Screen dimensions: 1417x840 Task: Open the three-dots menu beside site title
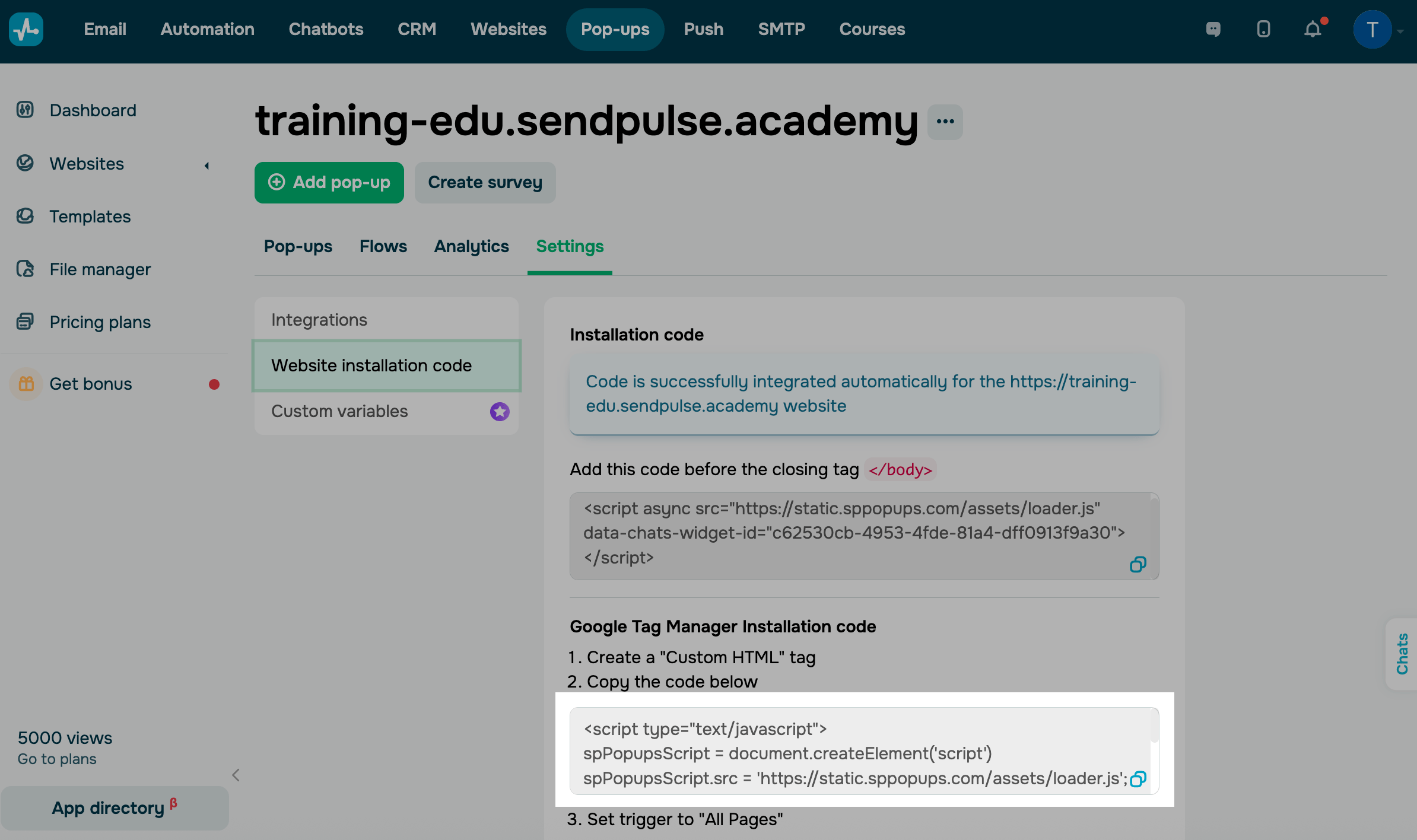pyautogui.click(x=945, y=122)
